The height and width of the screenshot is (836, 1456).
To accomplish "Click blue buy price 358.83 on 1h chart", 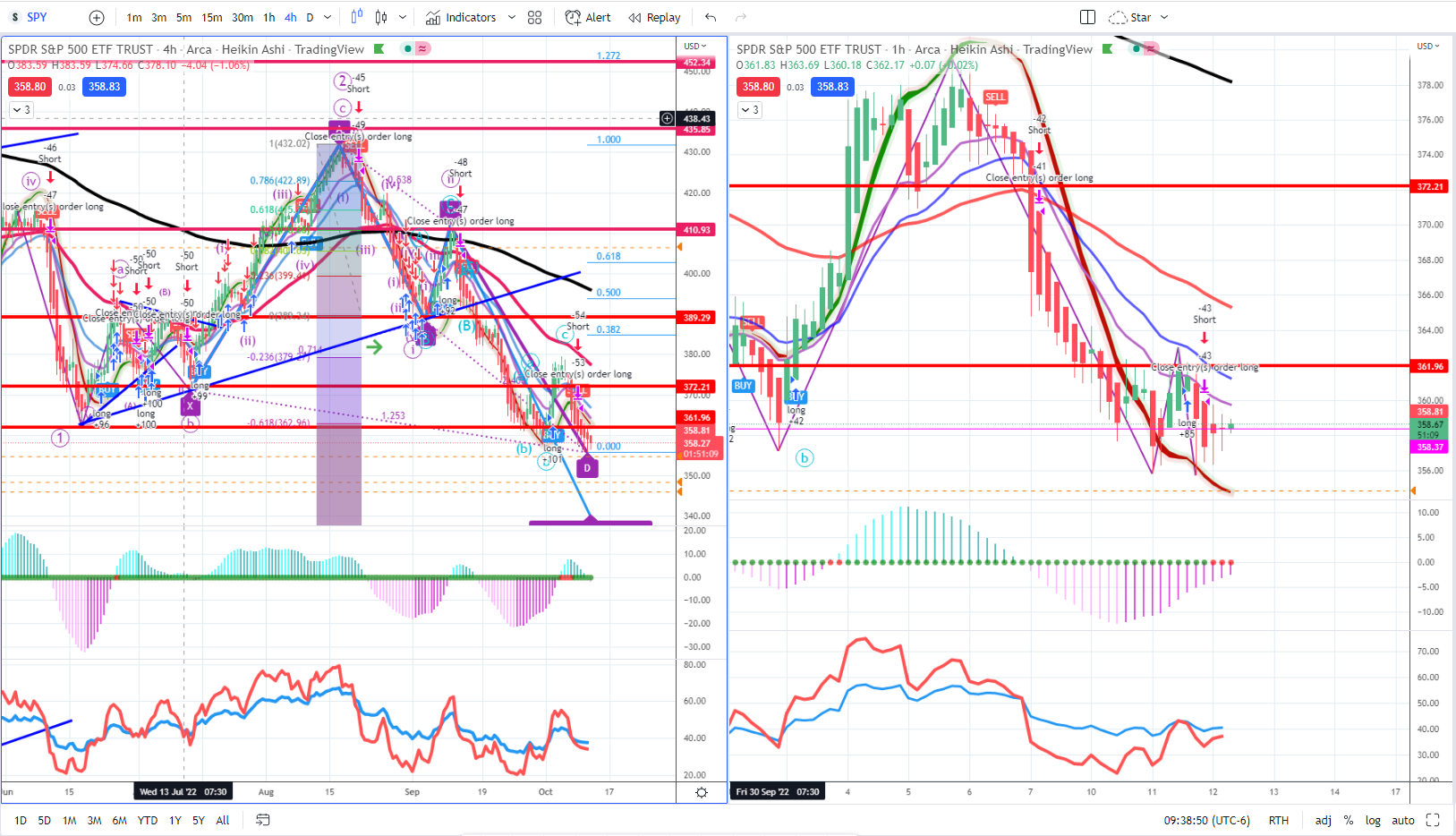I will click(832, 87).
